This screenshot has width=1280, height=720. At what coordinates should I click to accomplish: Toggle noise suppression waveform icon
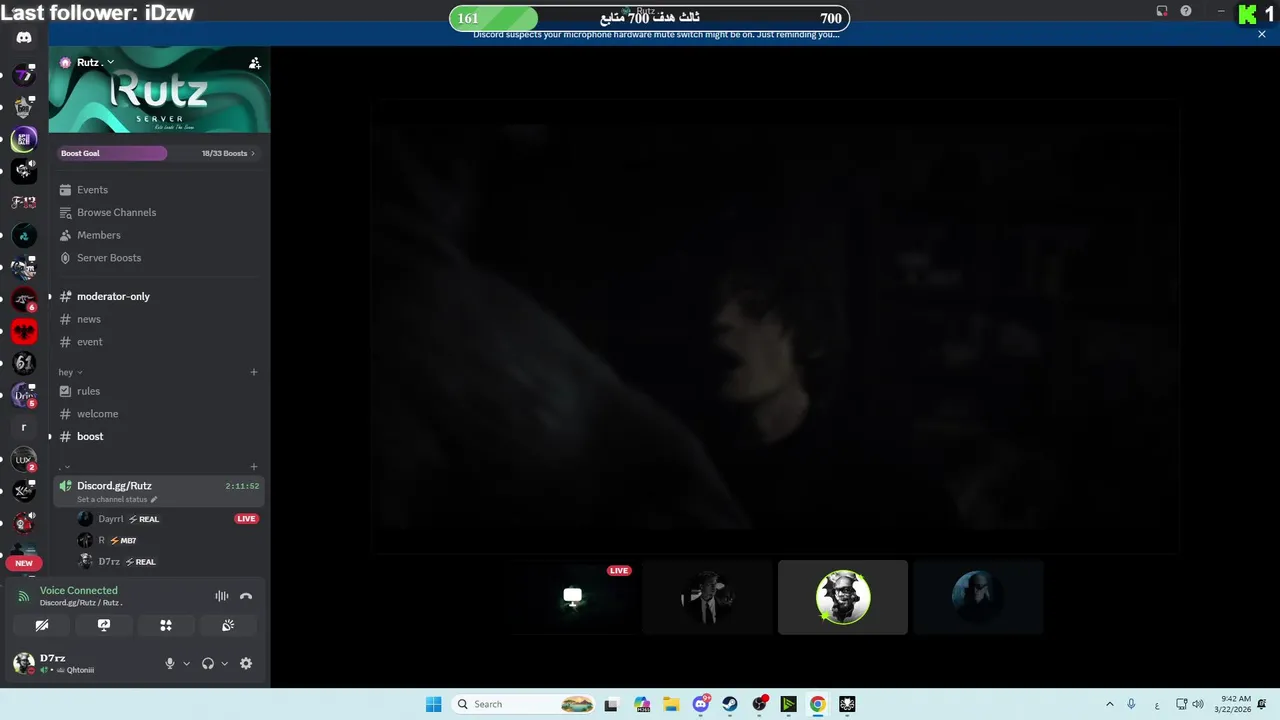222,596
